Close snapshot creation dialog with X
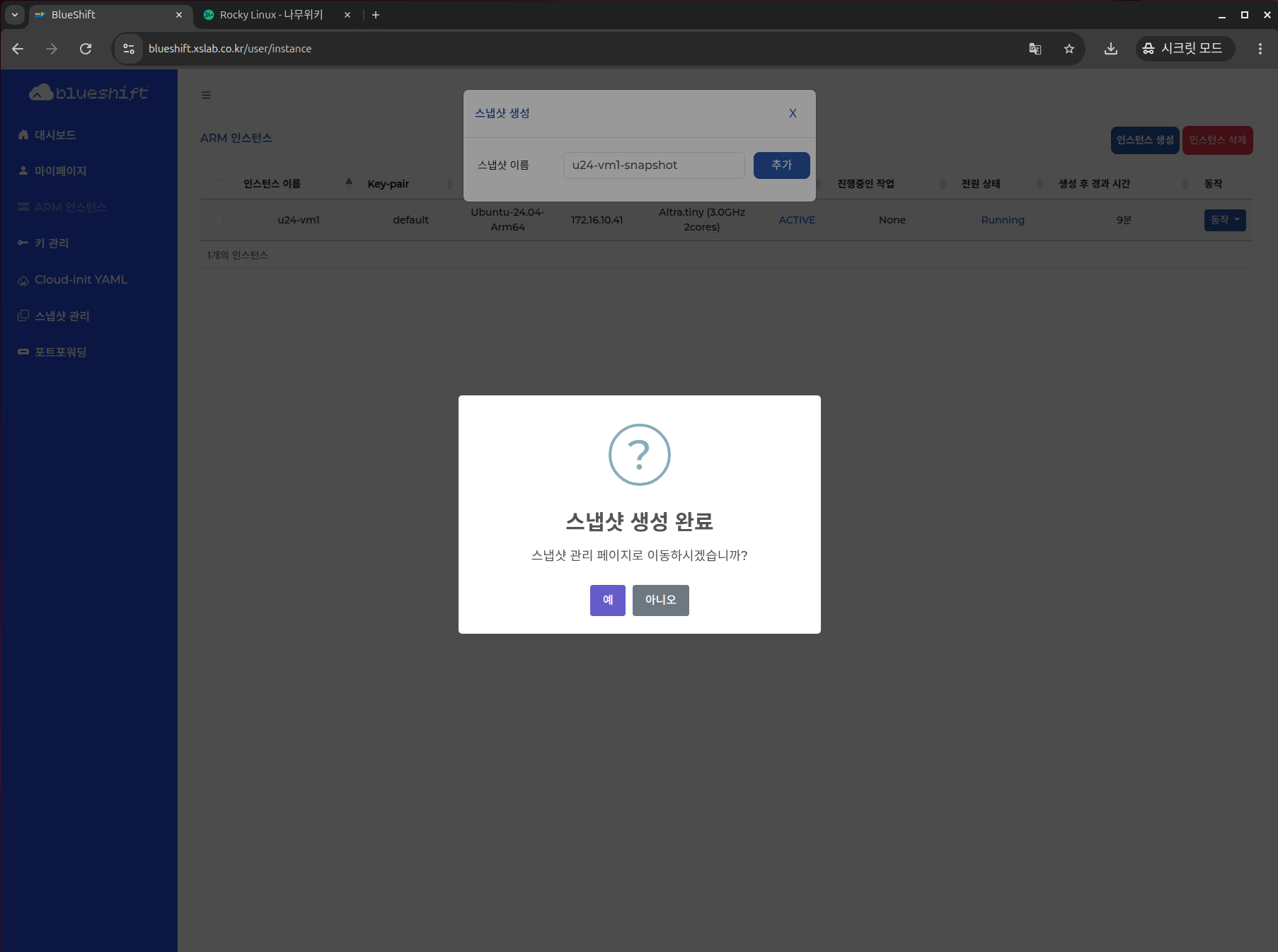The height and width of the screenshot is (952, 1278). click(x=793, y=113)
